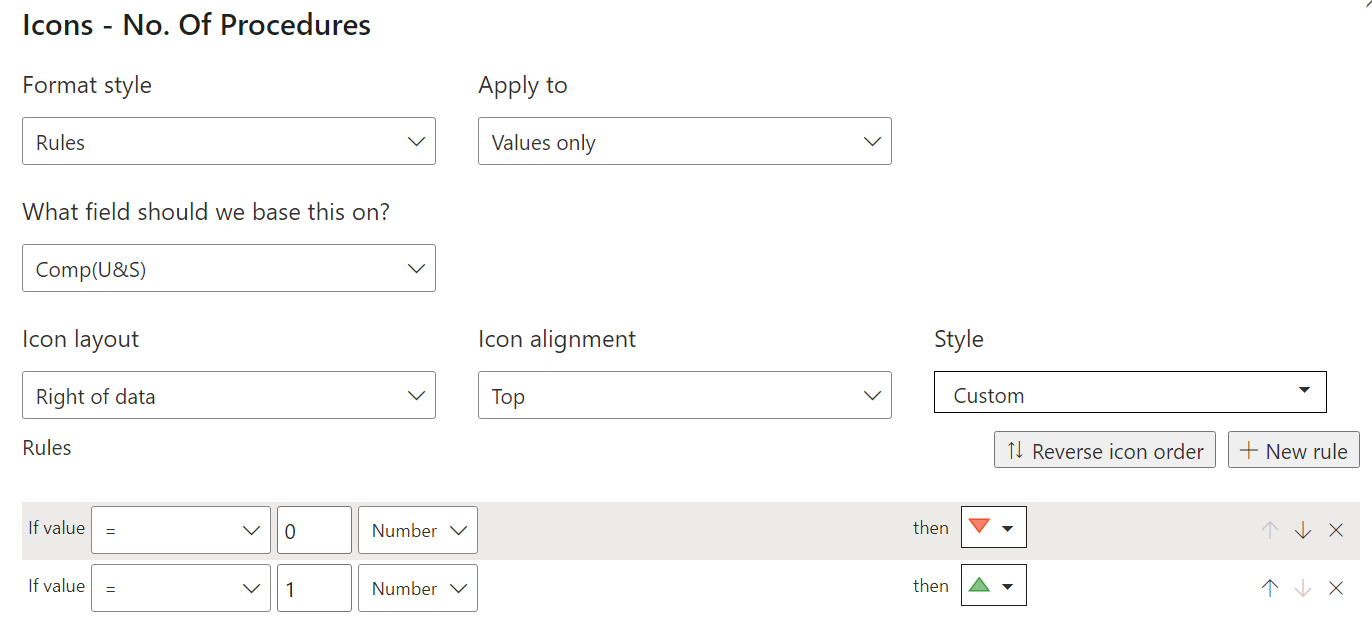Click the 'Apply to' label
Viewport: 1372px width, 643px height.
tap(523, 85)
